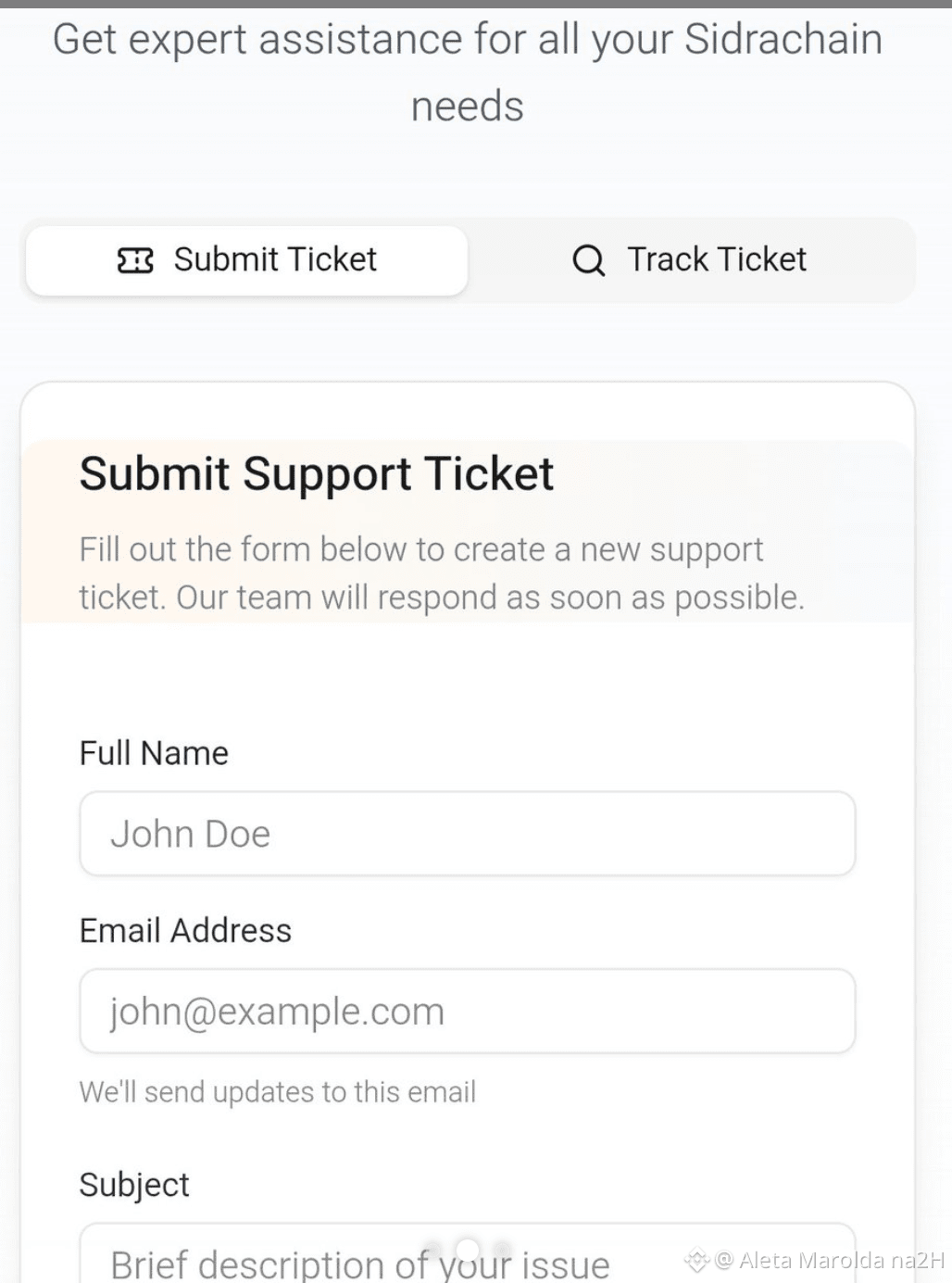The width and height of the screenshot is (952, 1283).
Task: Click into the john@example.com email field
Action: point(468,1011)
